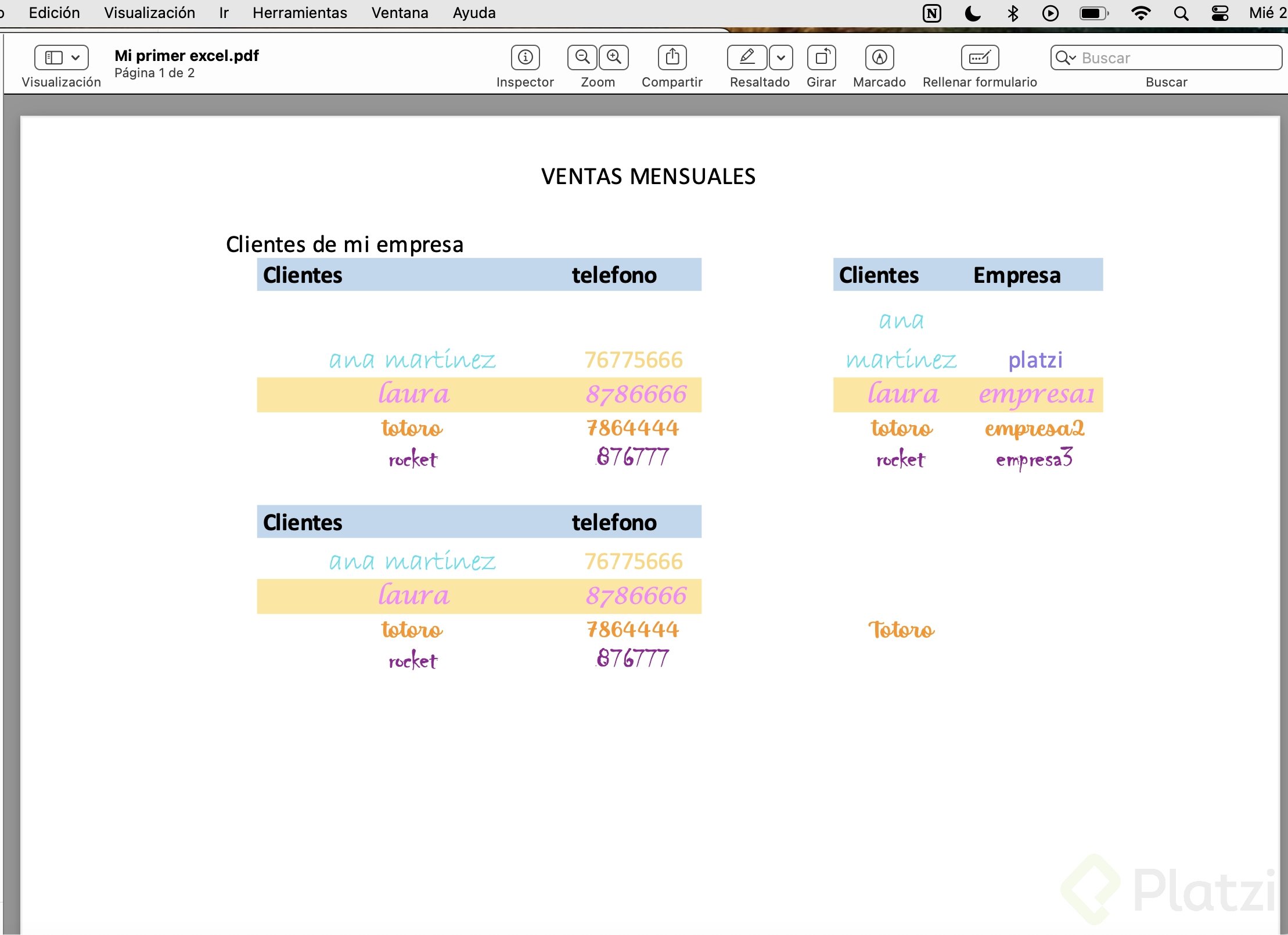Screen dimensions: 1288x935
Task: Open the Bluetooth status icon
Action: tap(1013, 13)
